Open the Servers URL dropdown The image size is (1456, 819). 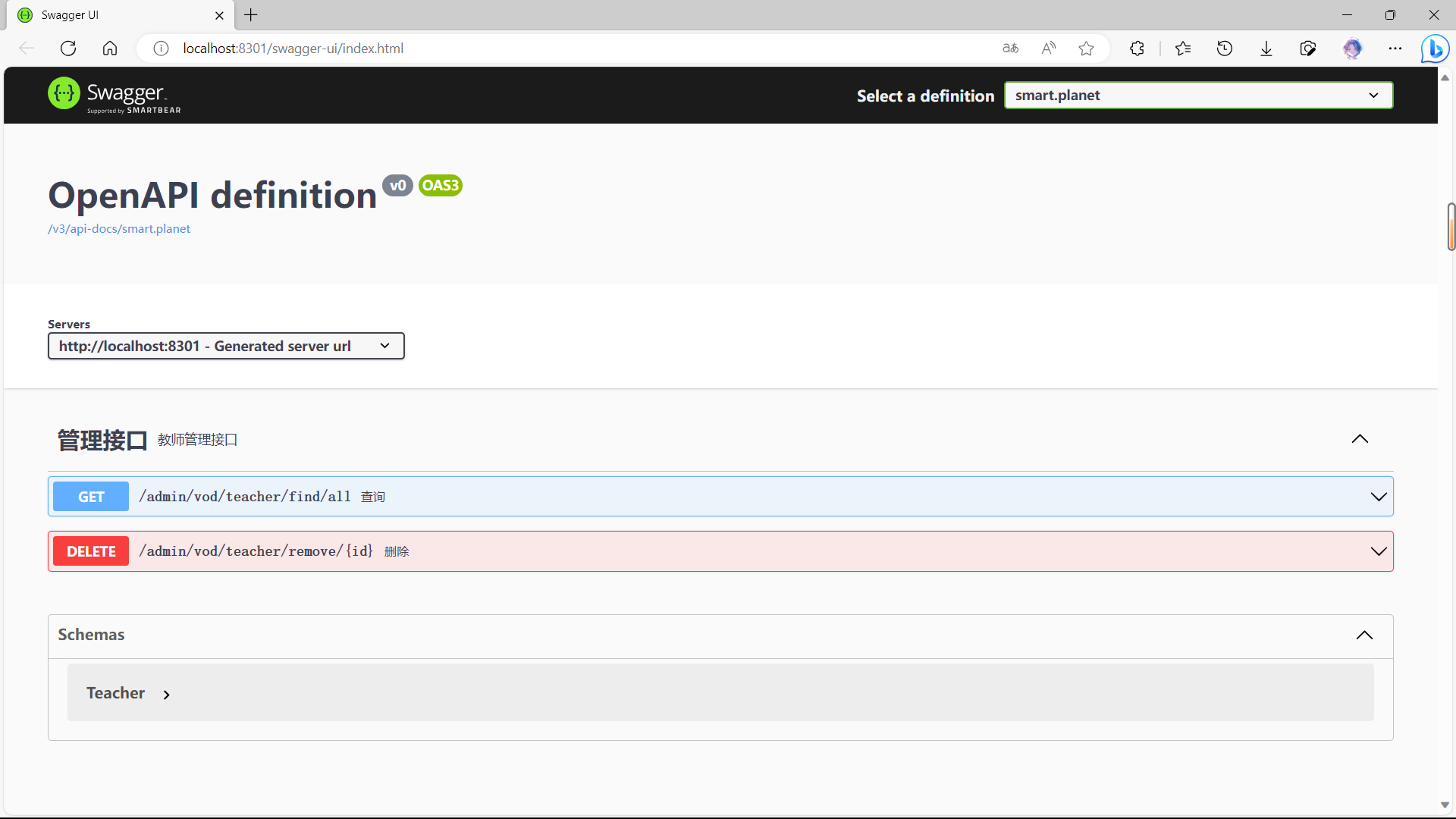226,346
